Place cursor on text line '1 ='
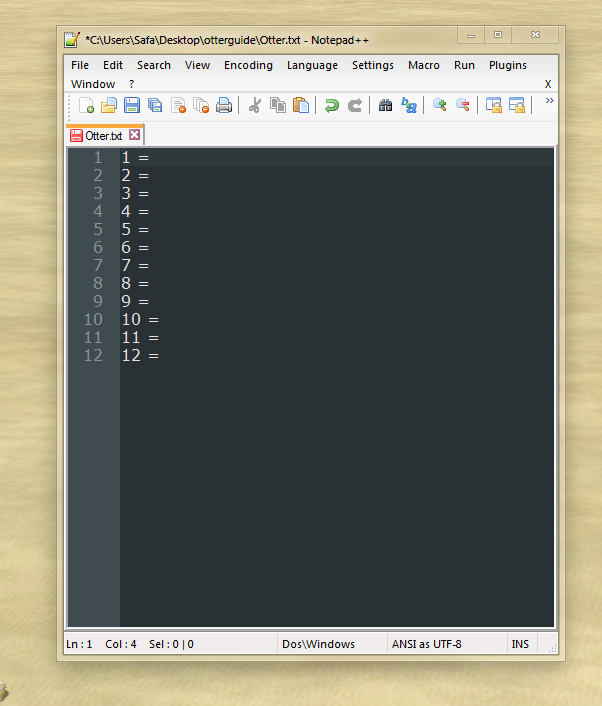 pos(135,158)
